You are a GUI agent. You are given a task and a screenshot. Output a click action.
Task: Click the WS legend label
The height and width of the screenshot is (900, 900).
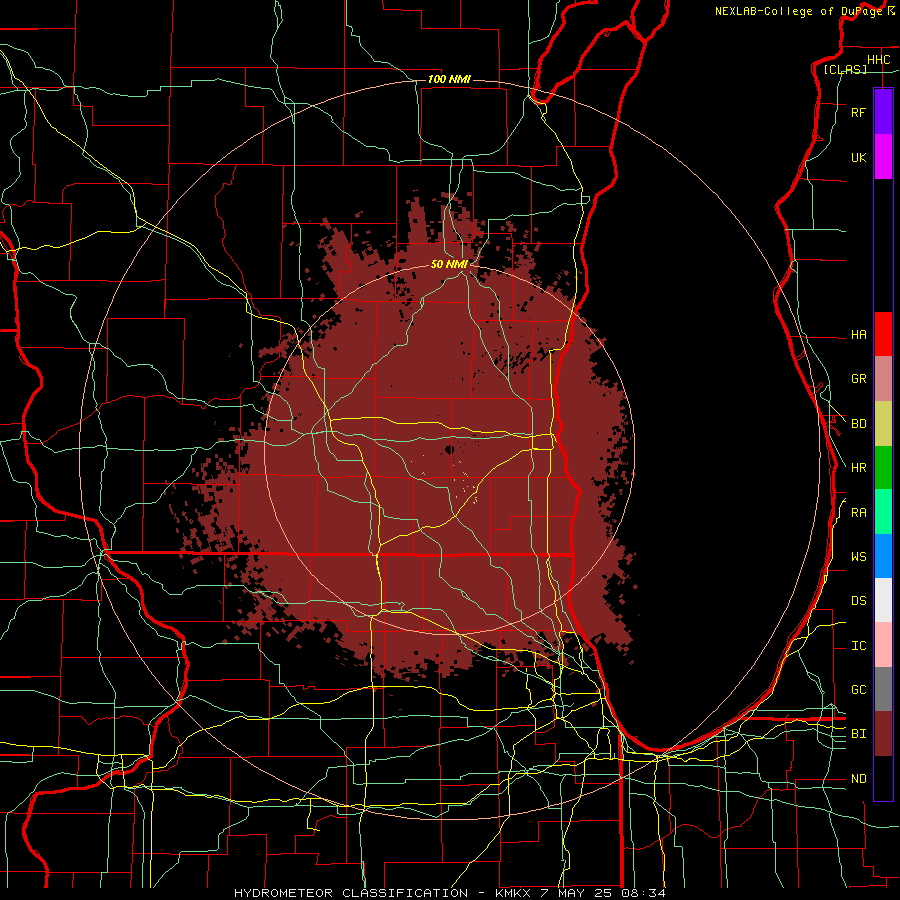pos(858,557)
